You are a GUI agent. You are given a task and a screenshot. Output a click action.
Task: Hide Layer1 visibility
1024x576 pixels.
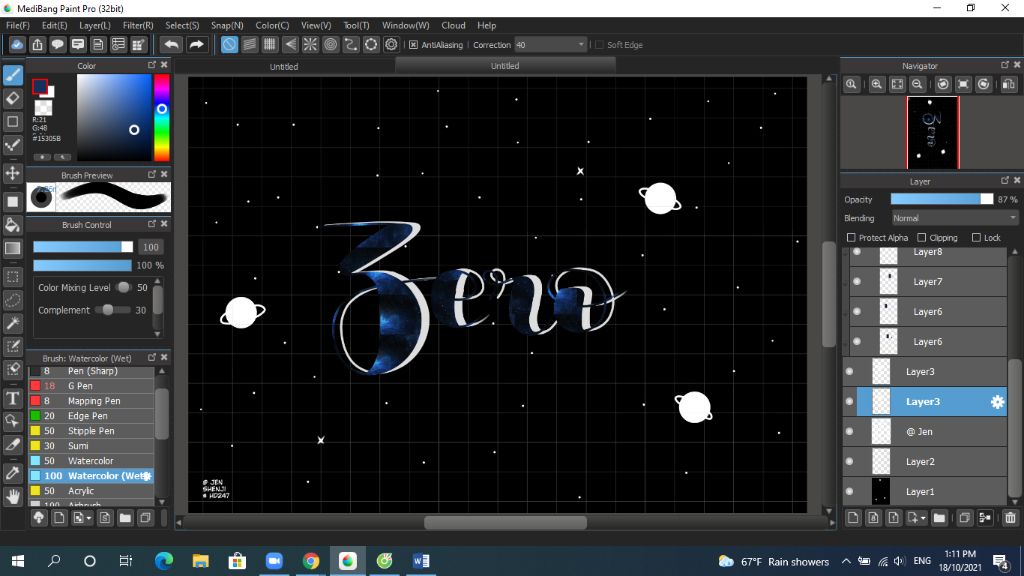(x=849, y=491)
